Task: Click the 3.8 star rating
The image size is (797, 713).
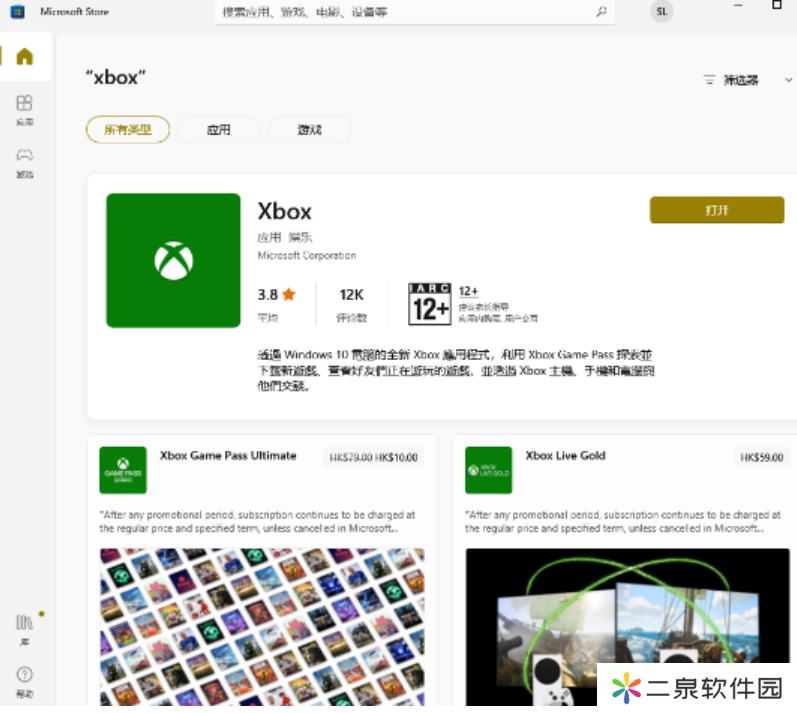Action: (x=277, y=295)
